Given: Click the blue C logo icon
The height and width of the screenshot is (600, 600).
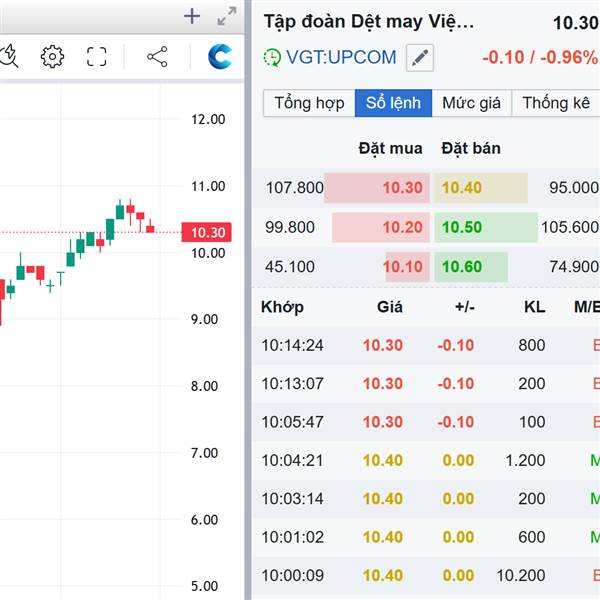Looking at the screenshot, I should (x=220, y=57).
